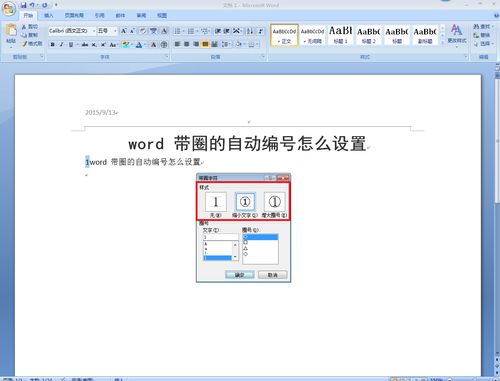Expand the Font dialog launcher

tap(167, 57)
